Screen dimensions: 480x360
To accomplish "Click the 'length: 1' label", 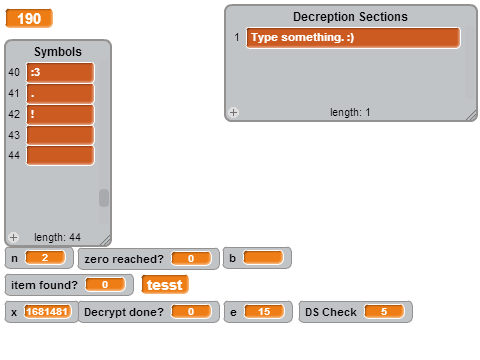I will click(x=350, y=112).
